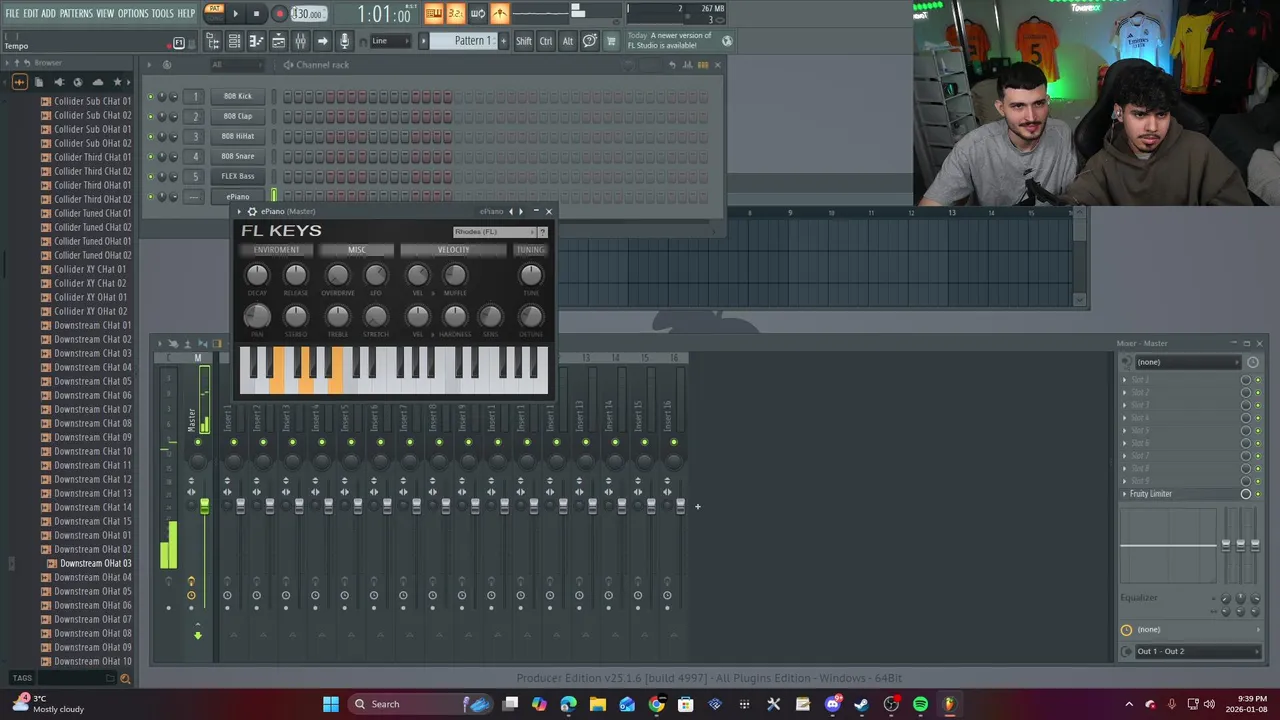
Task: Click the FL Keys help question mark
Action: click(542, 232)
